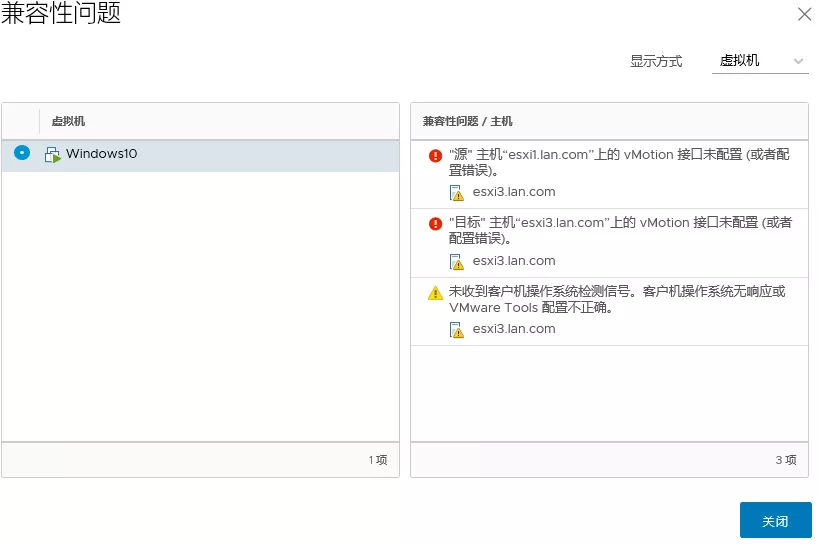Click the Windows10 virtual machine icon
Image resolution: width=819 pixels, height=544 pixels.
[x=53, y=155]
